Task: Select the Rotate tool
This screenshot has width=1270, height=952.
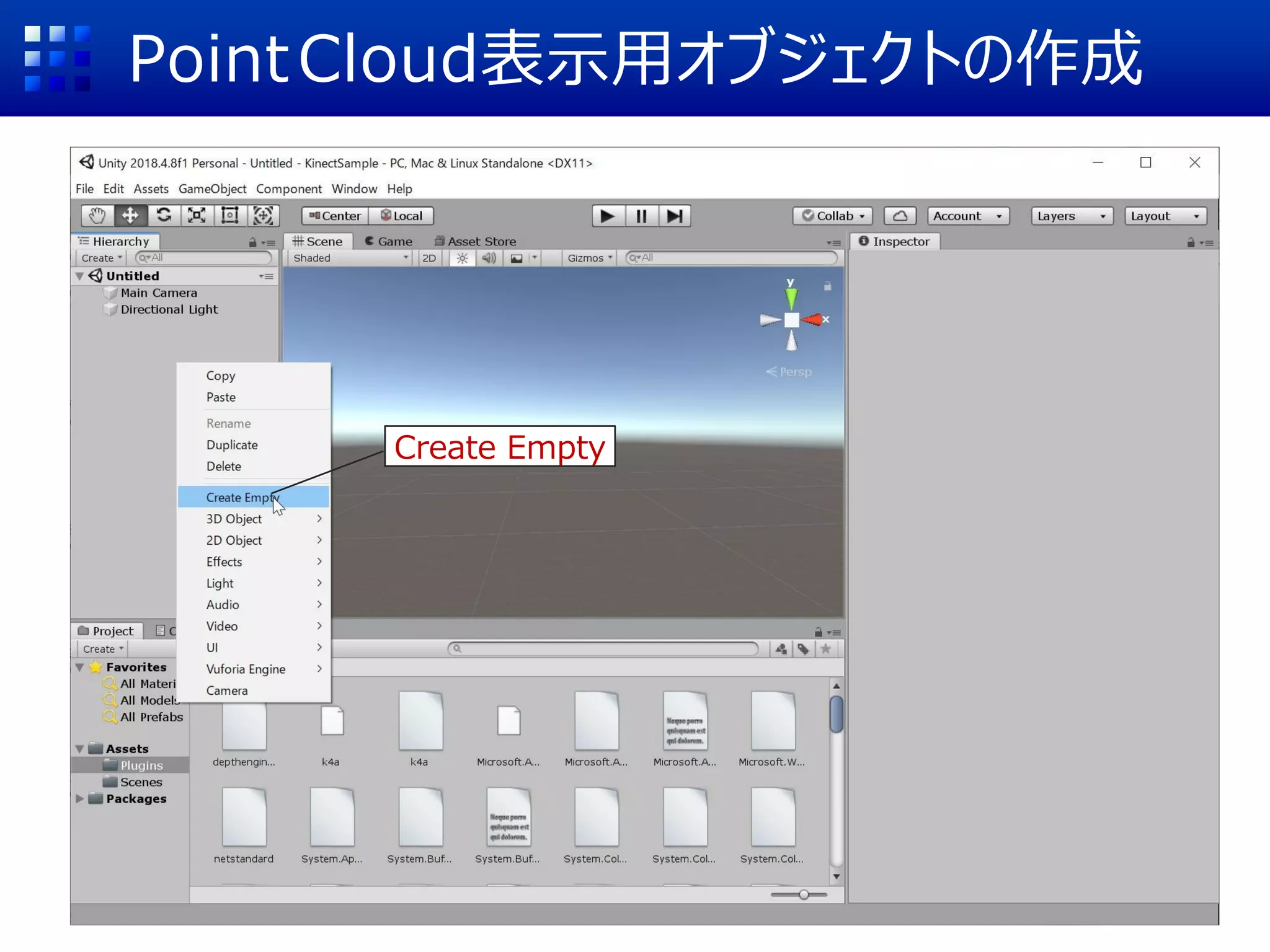Action: click(164, 216)
